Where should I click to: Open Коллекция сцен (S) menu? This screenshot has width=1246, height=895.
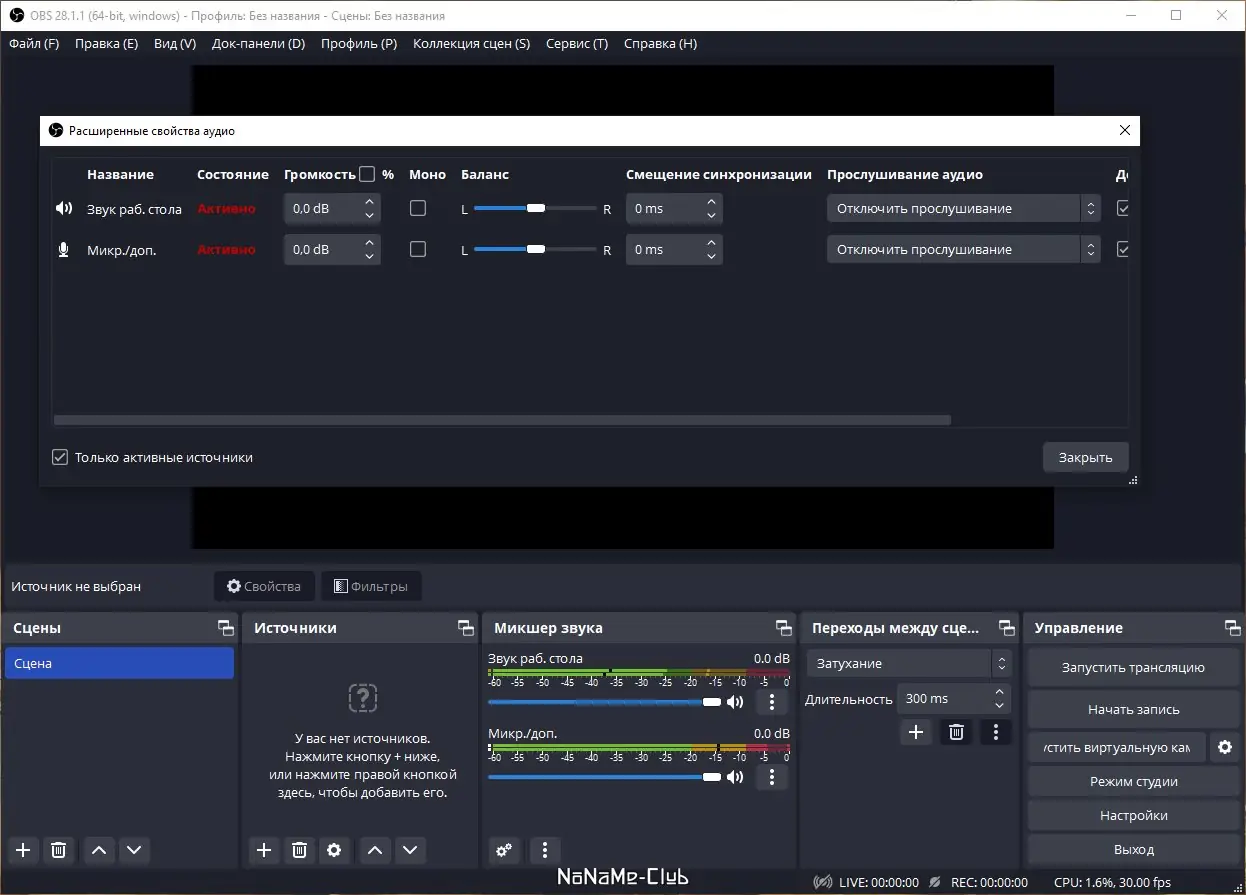tap(471, 44)
